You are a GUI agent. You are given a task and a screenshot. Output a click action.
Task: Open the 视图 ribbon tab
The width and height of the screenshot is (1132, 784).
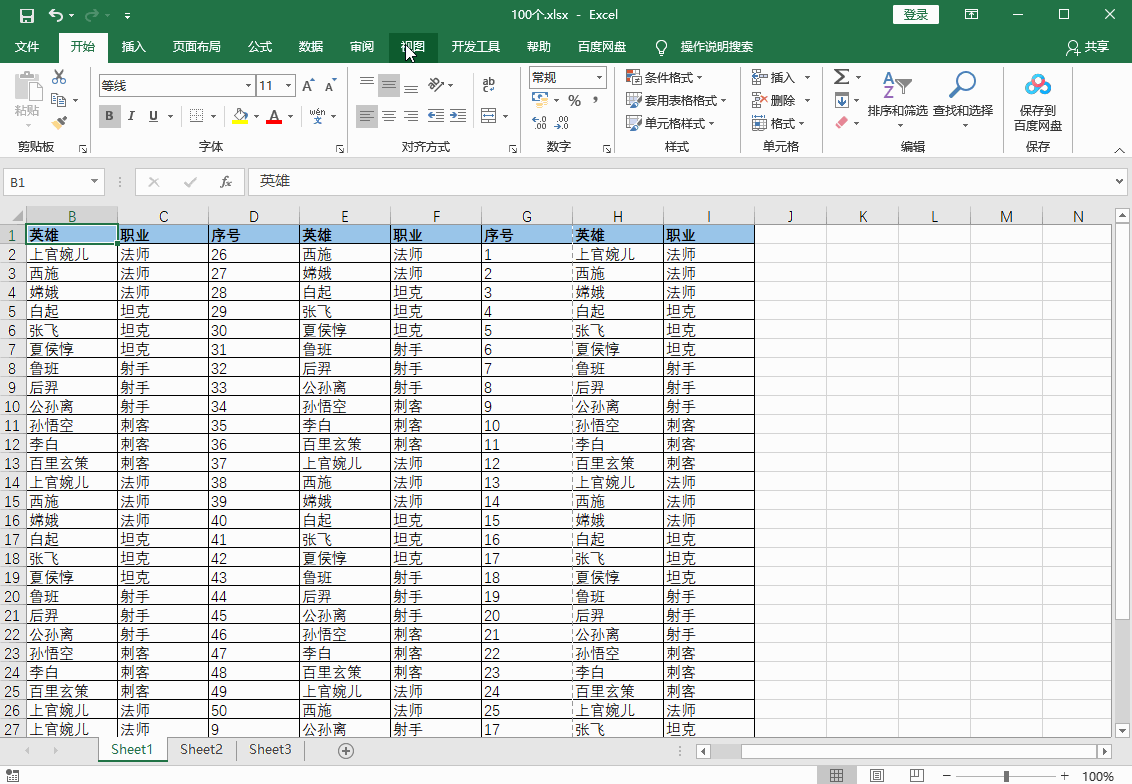click(413, 47)
